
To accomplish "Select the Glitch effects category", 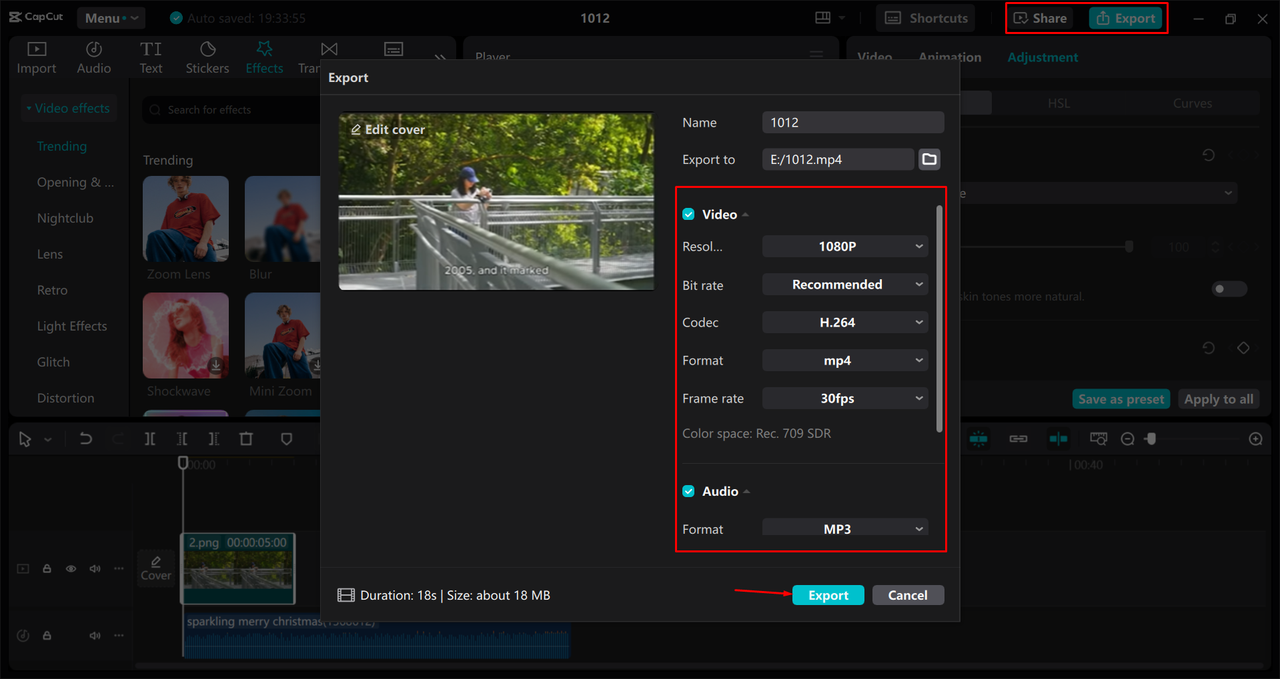I will (53, 362).
